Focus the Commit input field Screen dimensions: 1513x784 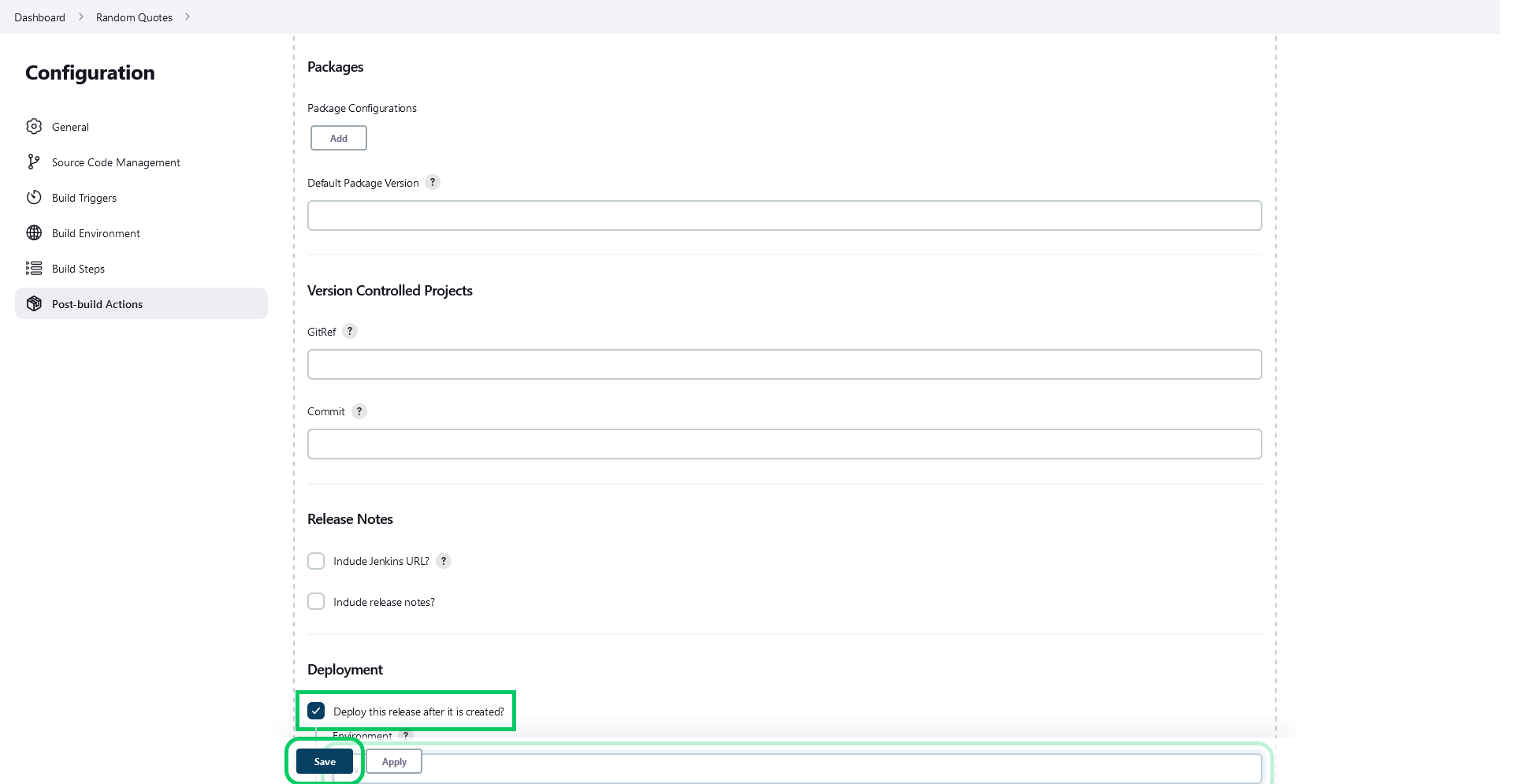(784, 444)
